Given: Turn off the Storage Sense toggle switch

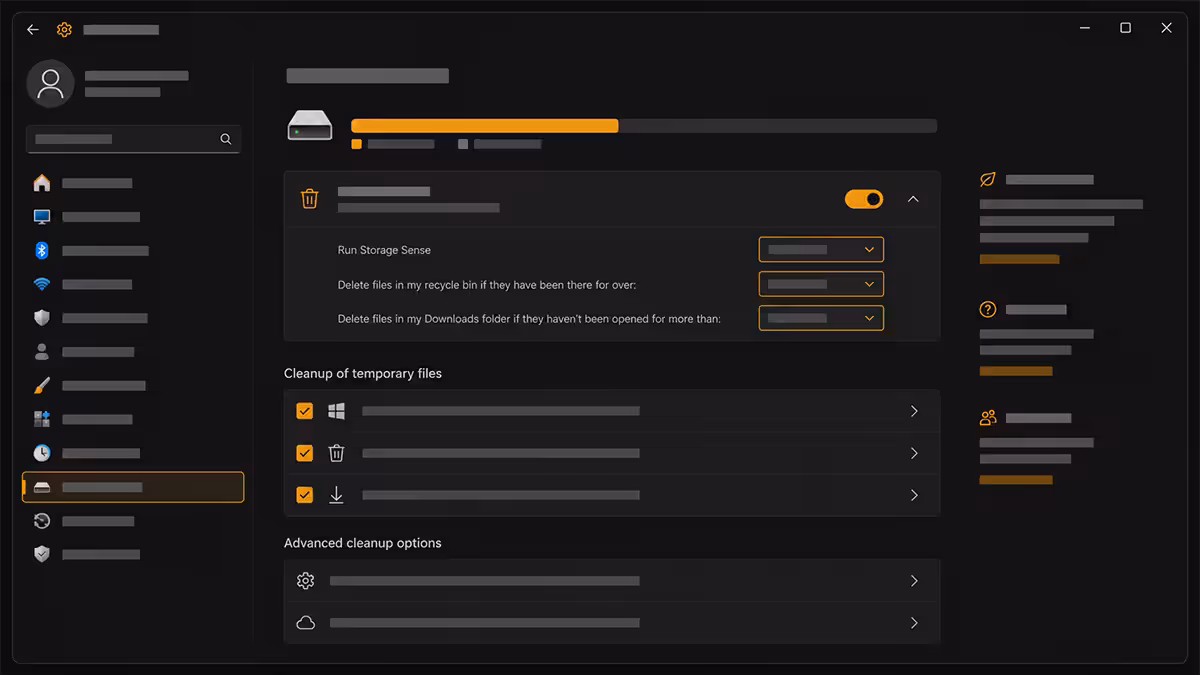Looking at the screenshot, I should click(x=864, y=199).
